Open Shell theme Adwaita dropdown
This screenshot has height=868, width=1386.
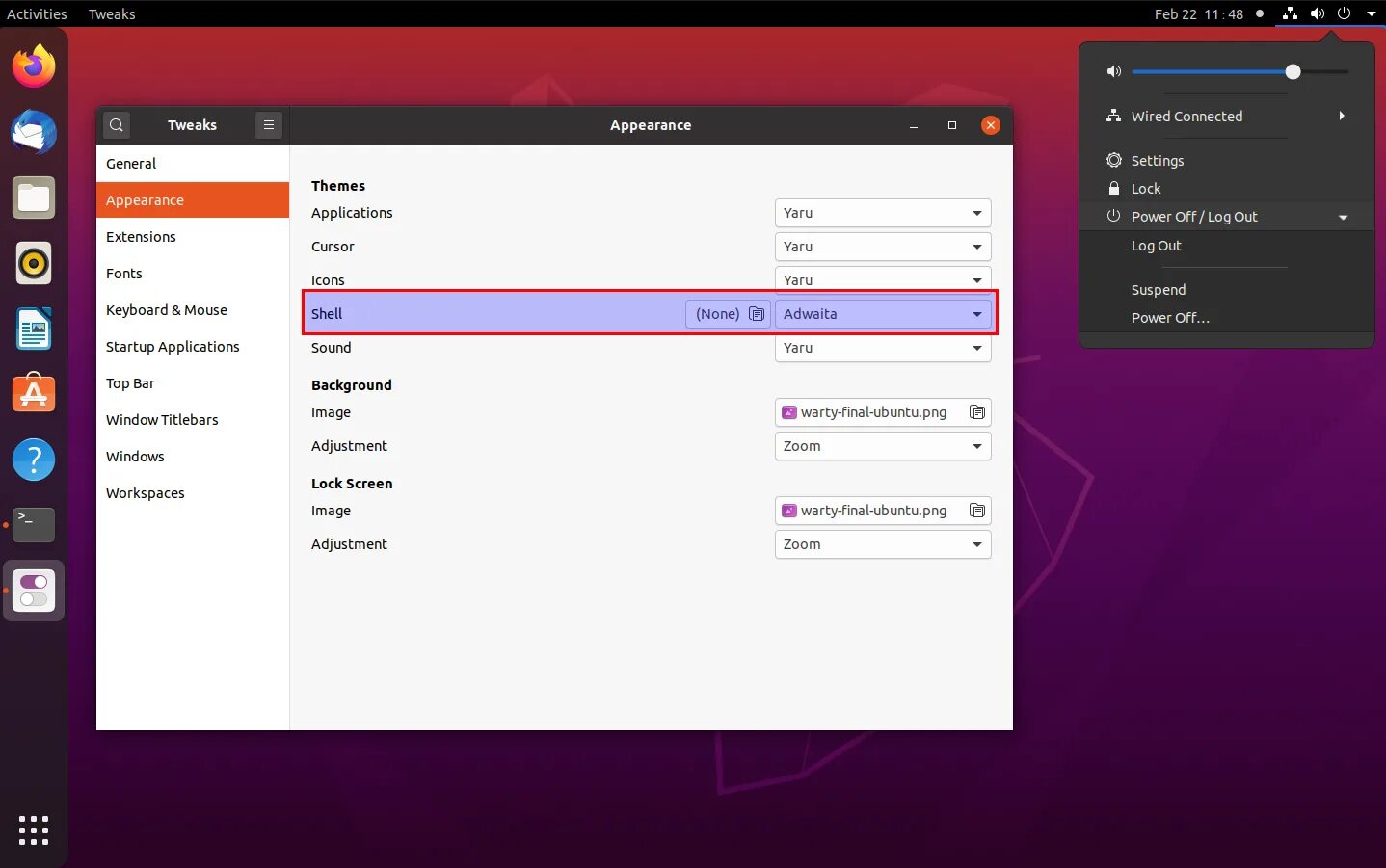pyautogui.click(x=883, y=314)
